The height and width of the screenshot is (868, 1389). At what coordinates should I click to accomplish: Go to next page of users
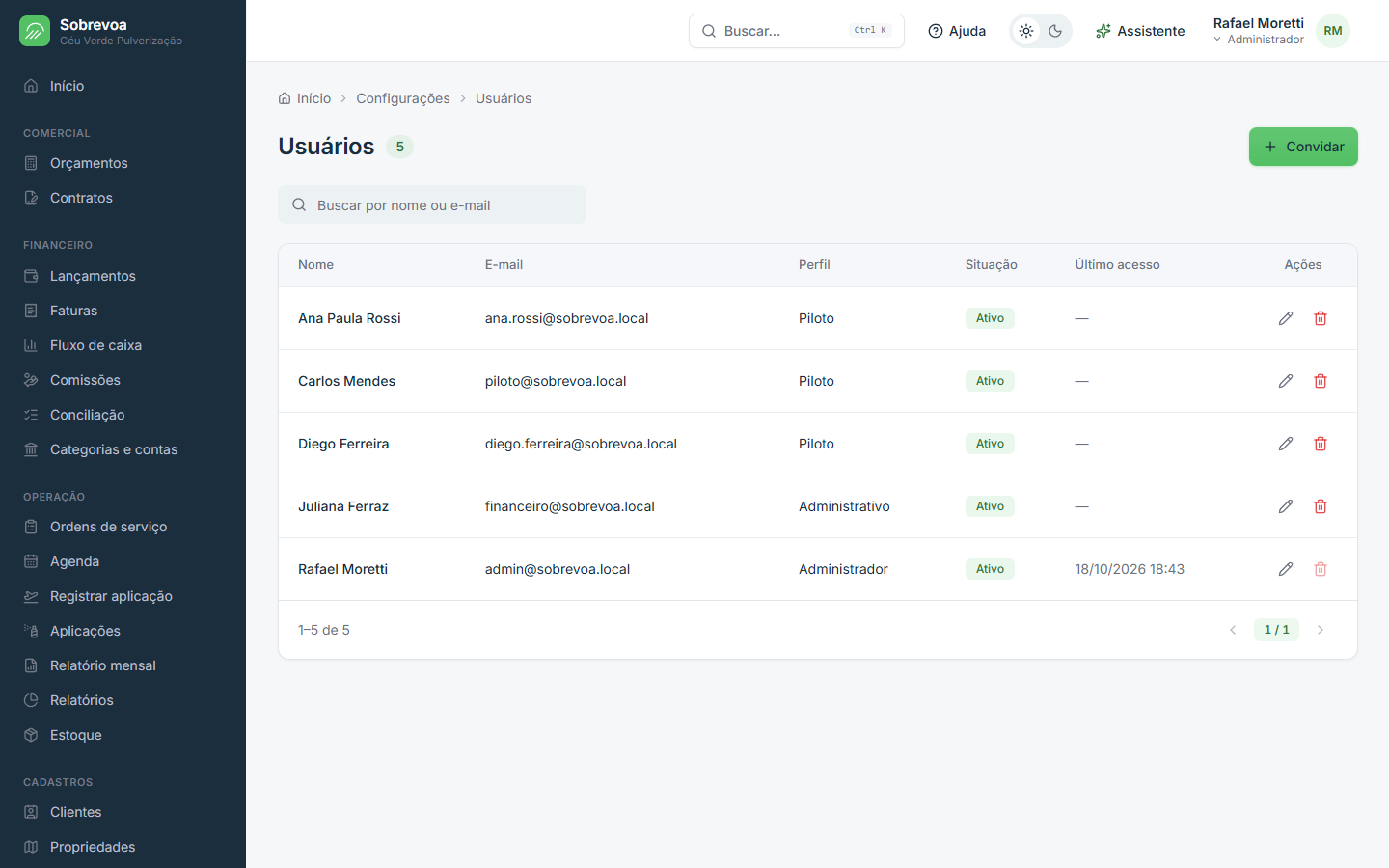click(1321, 630)
